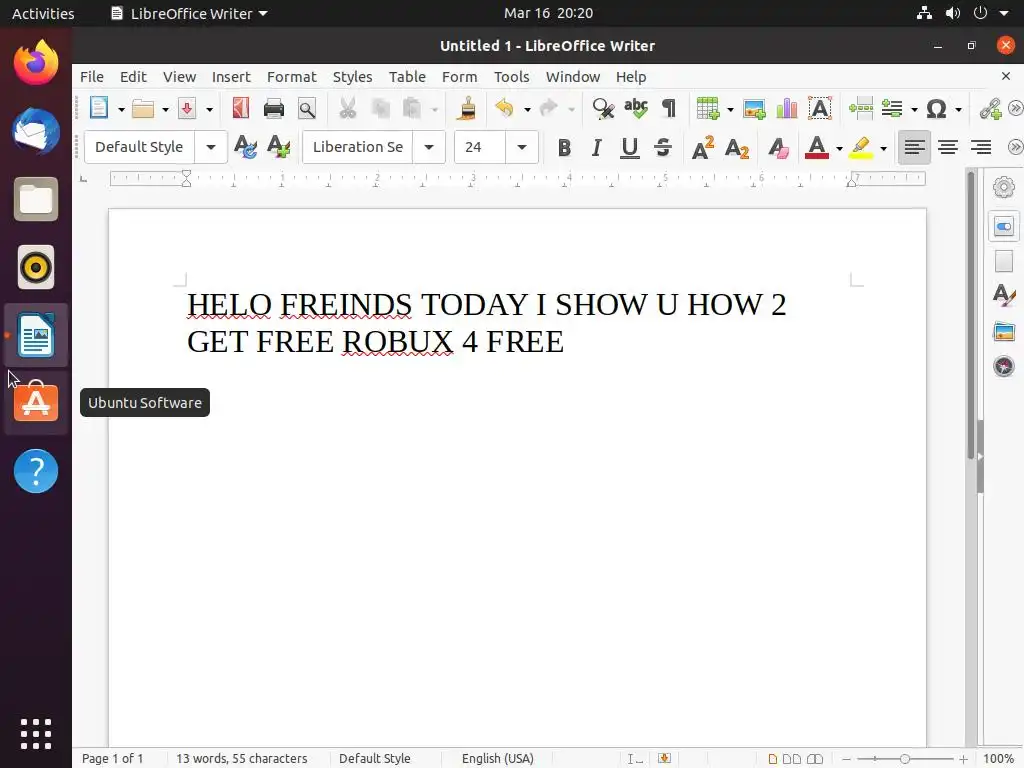Apply subscript formatting
The image size is (1024, 768).
737,148
